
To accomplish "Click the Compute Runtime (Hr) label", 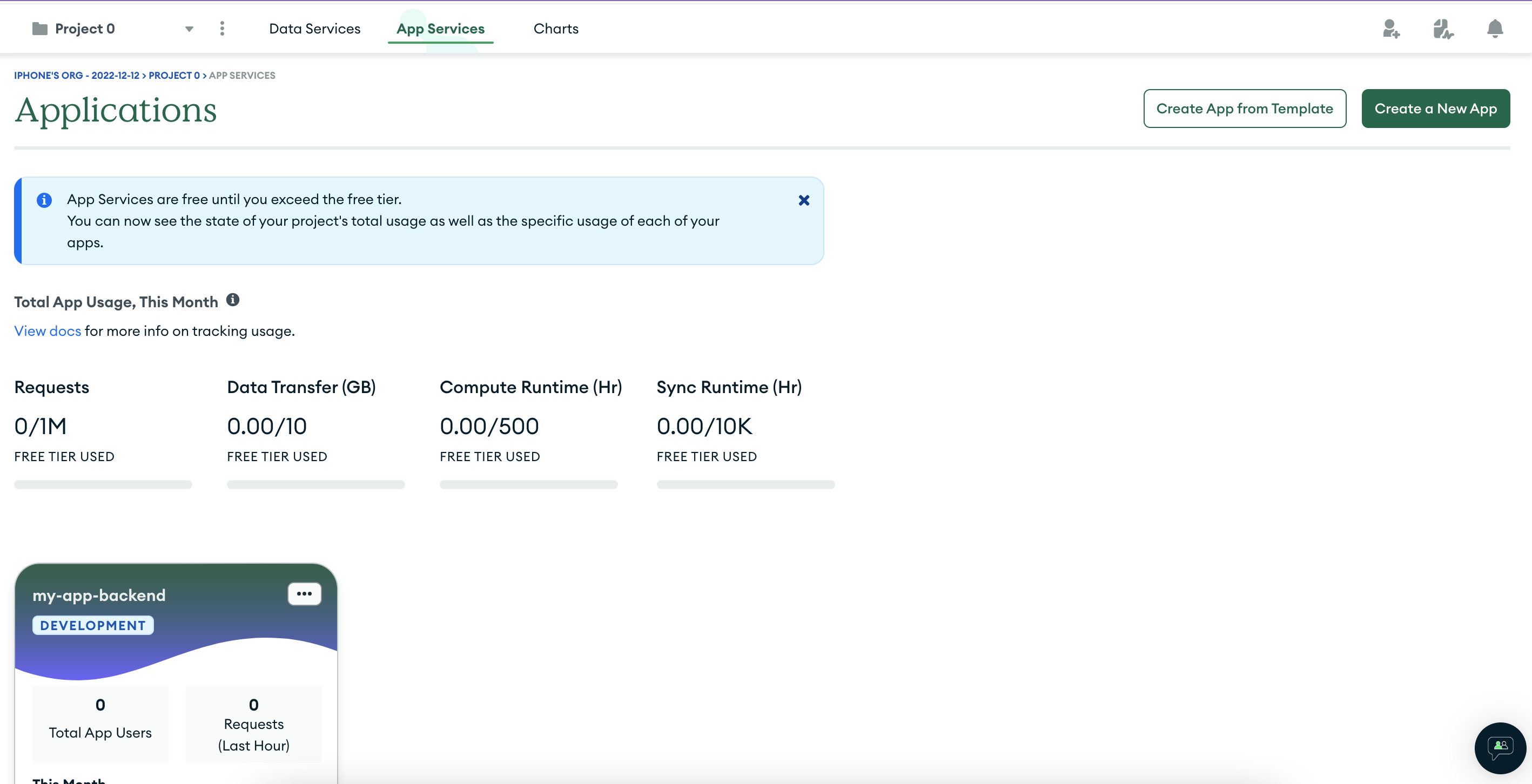I will tap(531, 387).
